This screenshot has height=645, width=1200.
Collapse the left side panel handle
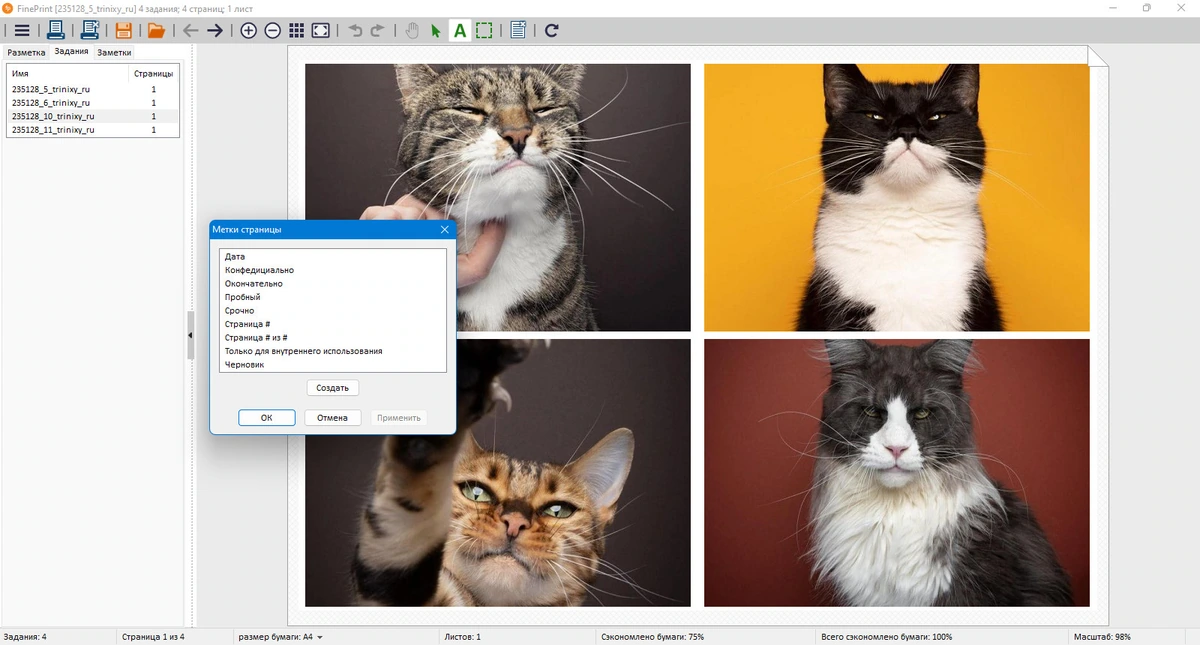point(190,336)
